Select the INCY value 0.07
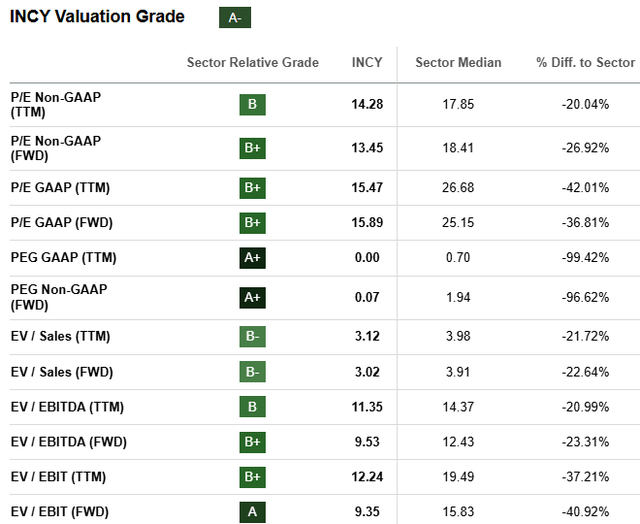This screenshot has width=640, height=524. (x=367, y=298)
